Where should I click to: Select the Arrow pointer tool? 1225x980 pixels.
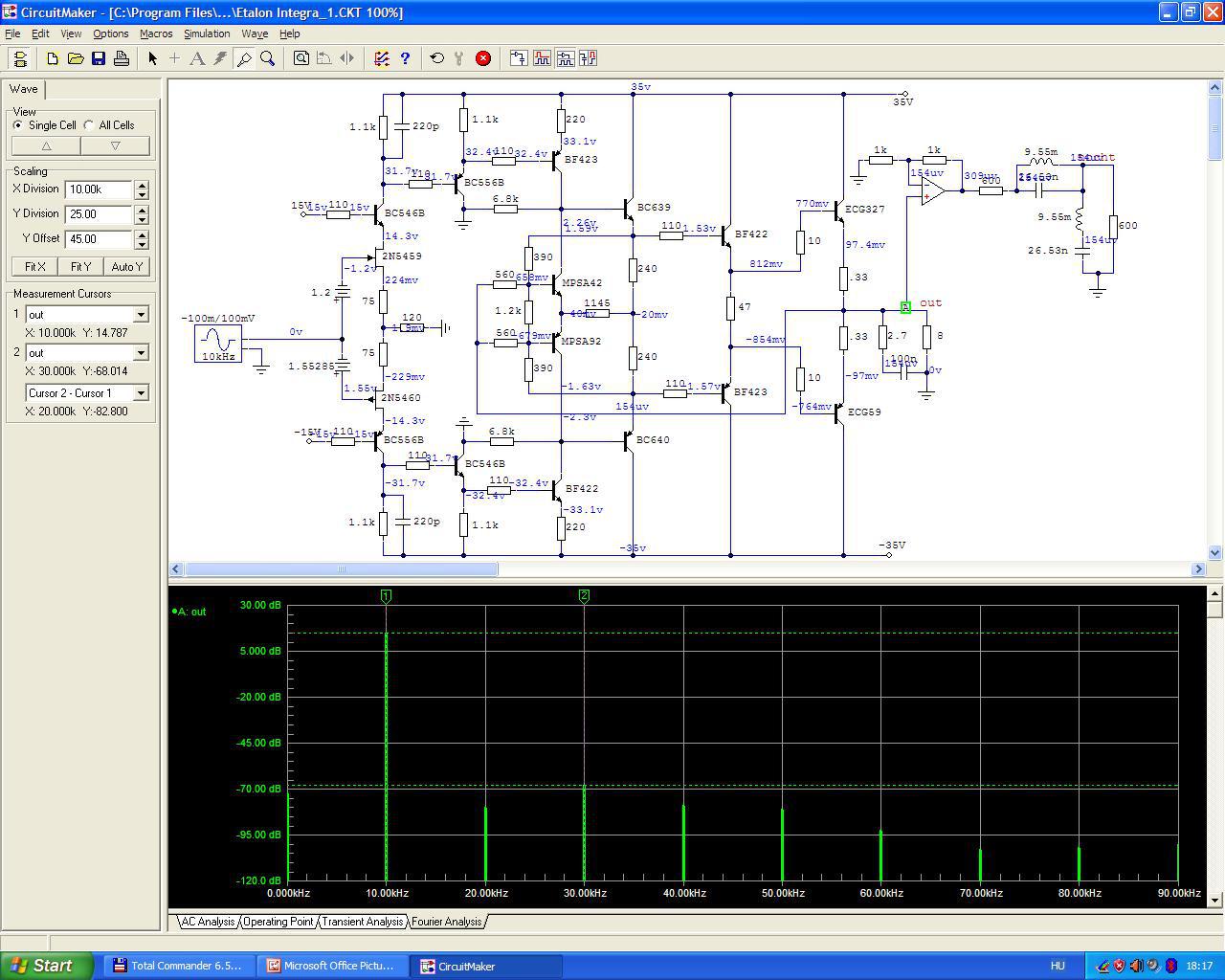152,58
